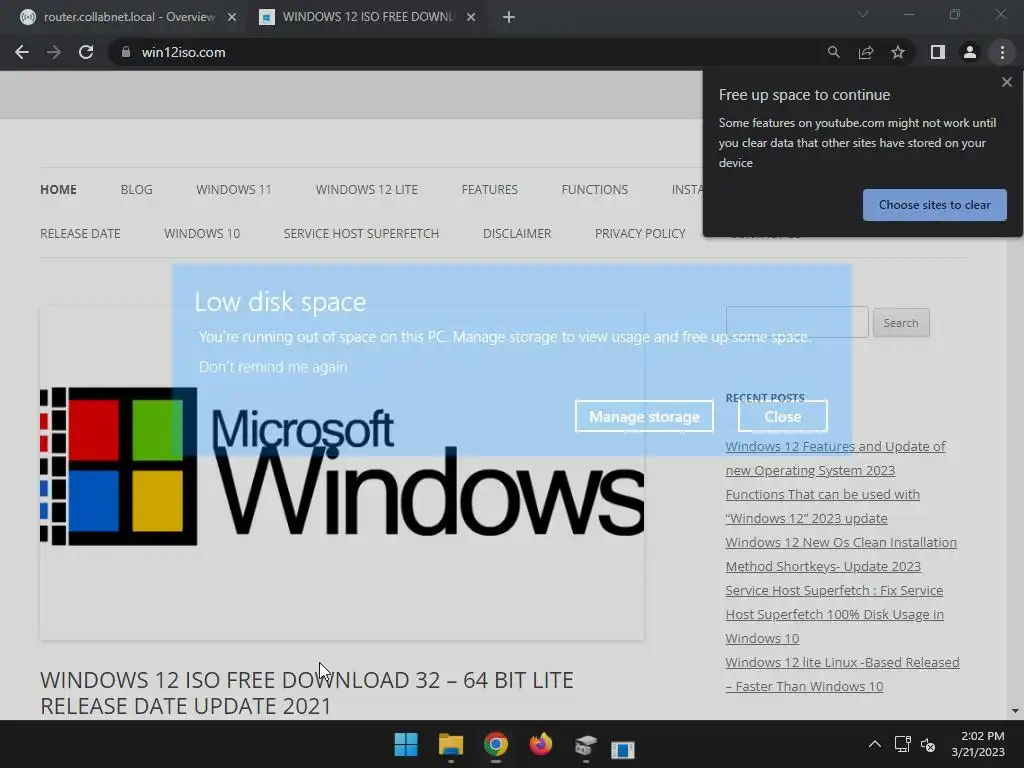Go back to previous page

pos(22,52)
